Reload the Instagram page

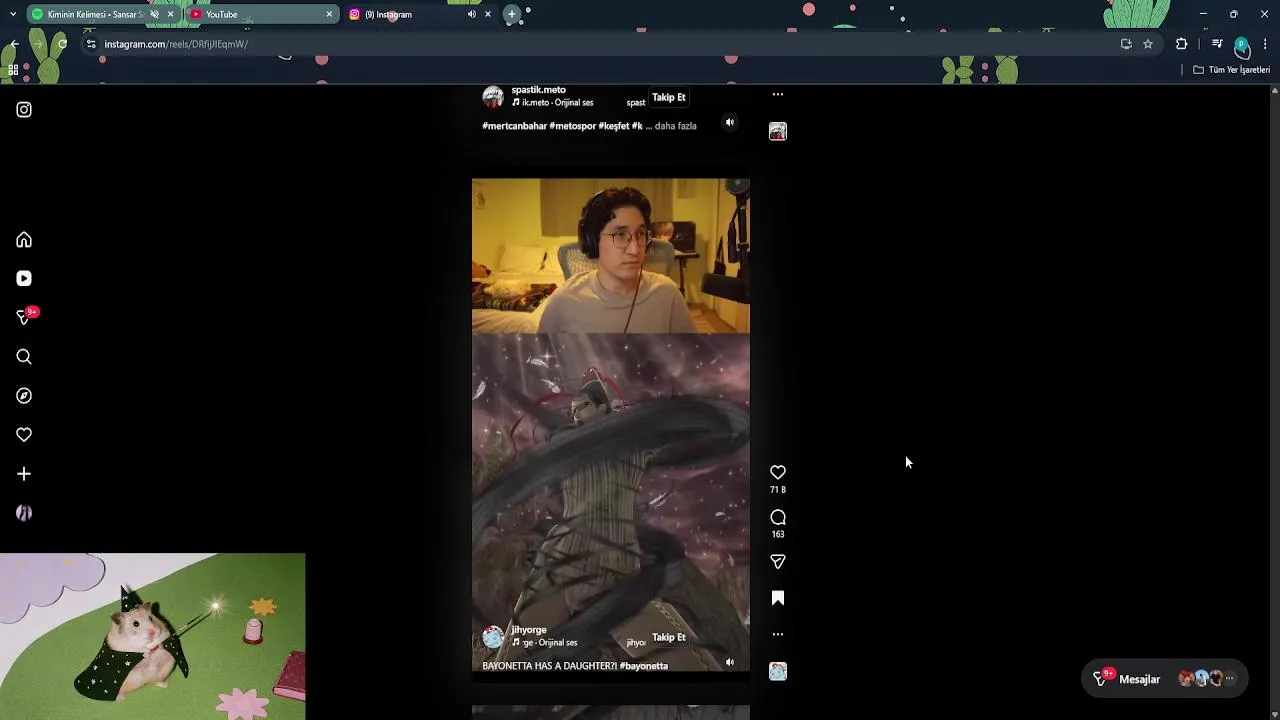coord(62,44)
